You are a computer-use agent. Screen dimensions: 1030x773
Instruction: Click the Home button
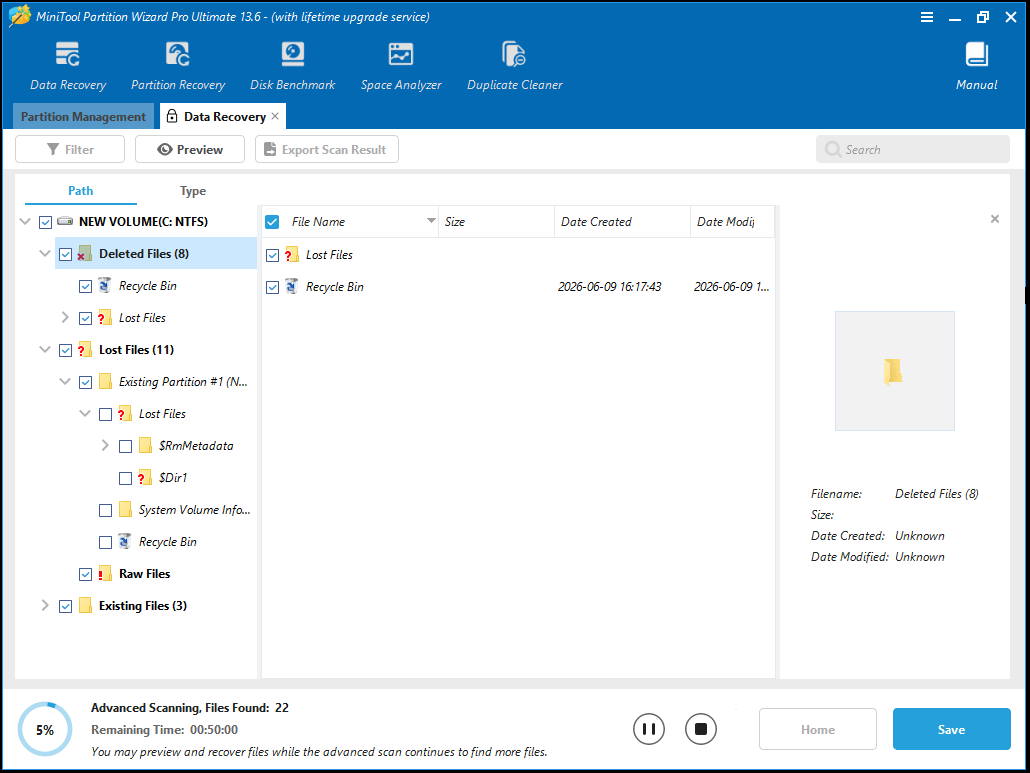(818, 729)
